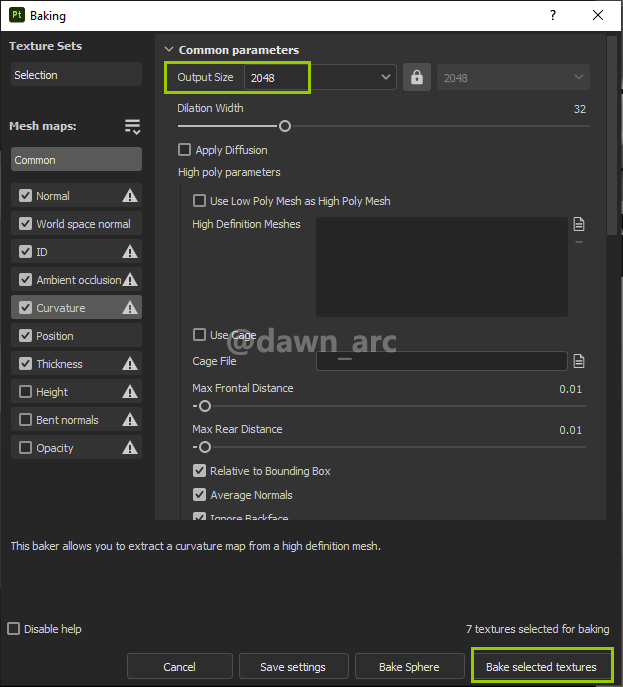Image resolution: width=623 pixels, height=687 pixels.
Task: Click the Bent normals warning icon
Action: coord(130,420)
